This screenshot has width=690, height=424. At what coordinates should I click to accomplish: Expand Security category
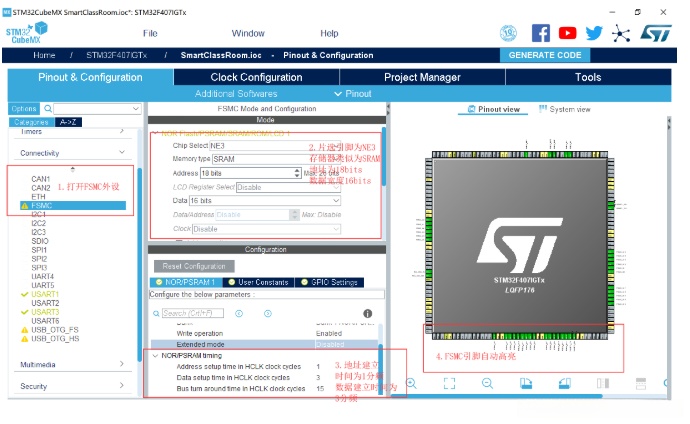coord(122,385)
